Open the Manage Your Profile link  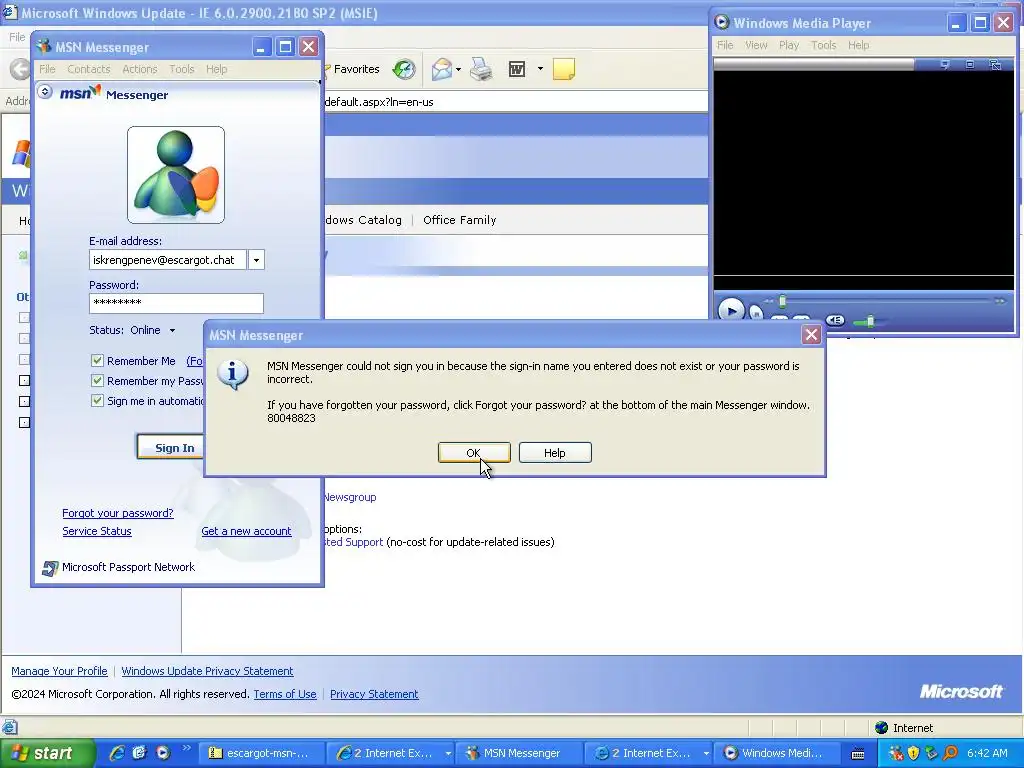59,671
